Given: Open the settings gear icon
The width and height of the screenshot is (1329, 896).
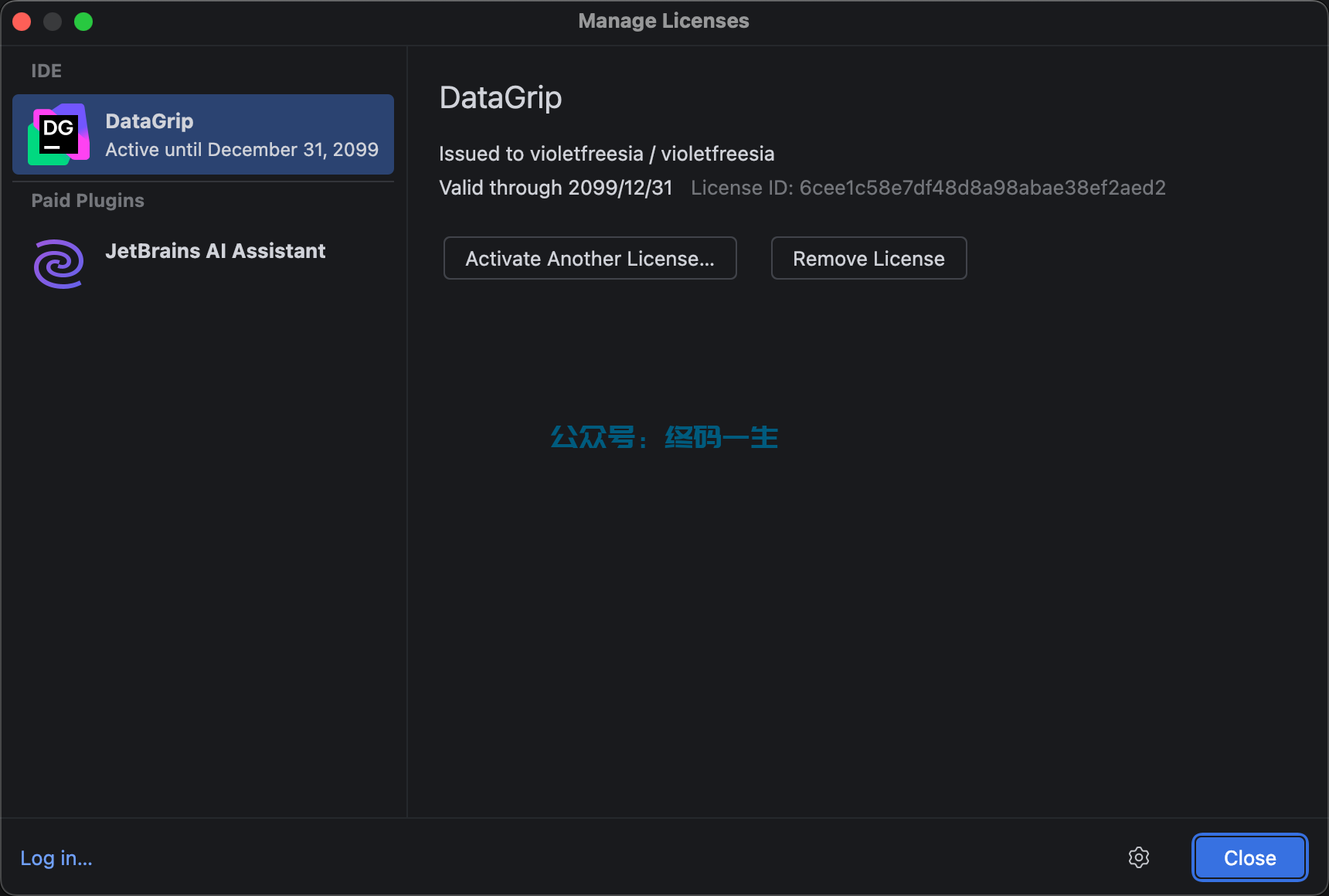Looking at the screenshot, I should 1138,857.
